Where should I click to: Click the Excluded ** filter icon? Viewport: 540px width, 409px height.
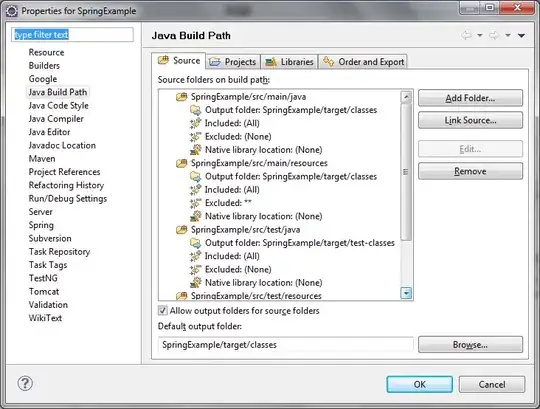coord(195,203)
